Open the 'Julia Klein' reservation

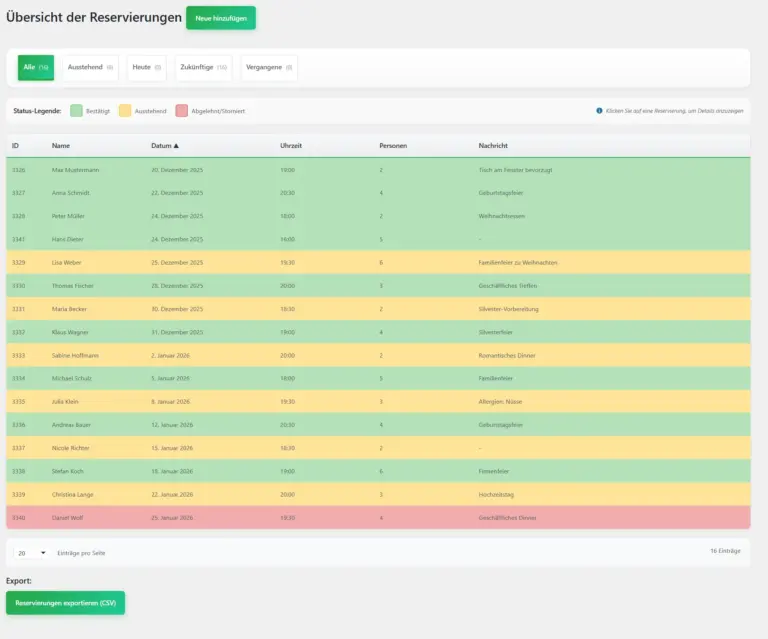click(378, 402)
